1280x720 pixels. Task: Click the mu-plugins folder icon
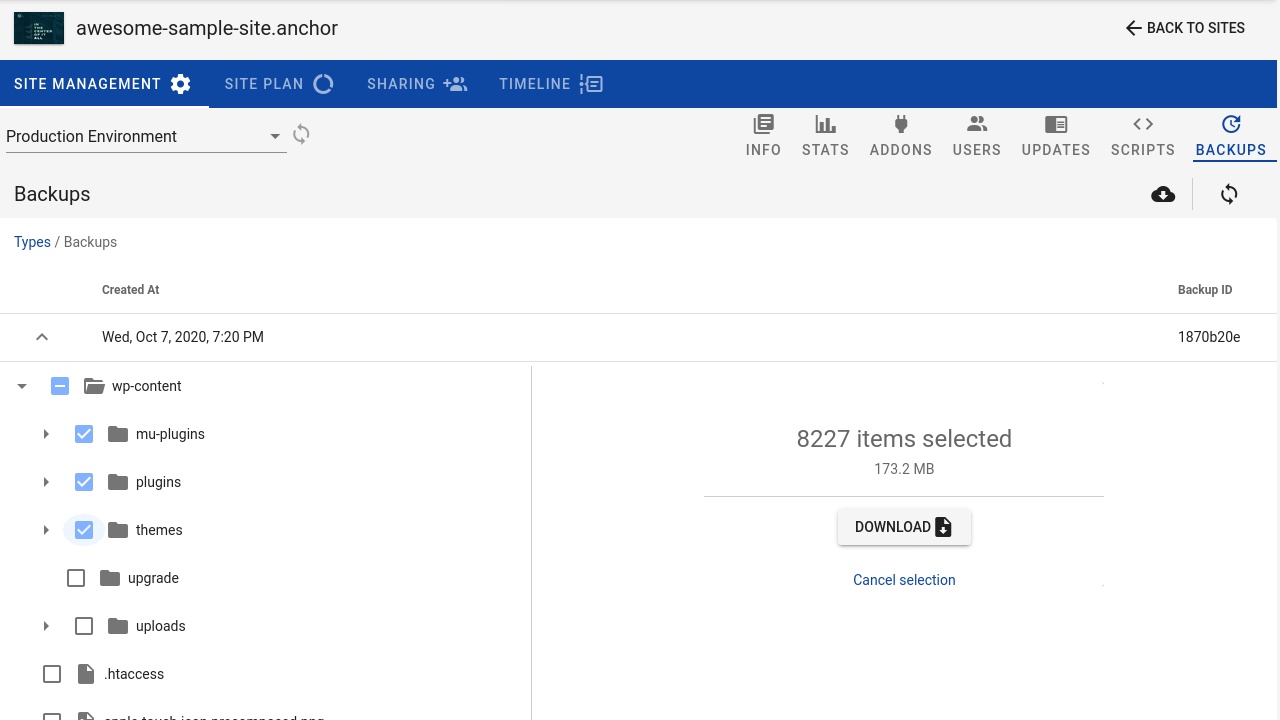[118, 434]
